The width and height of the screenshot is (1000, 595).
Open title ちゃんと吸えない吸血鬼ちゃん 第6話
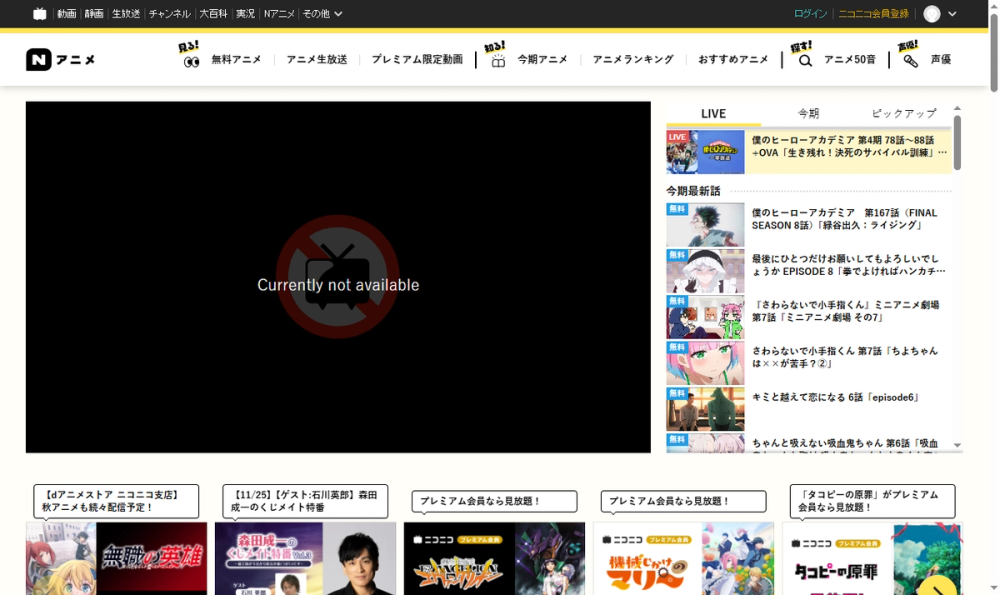pos(845,444)
